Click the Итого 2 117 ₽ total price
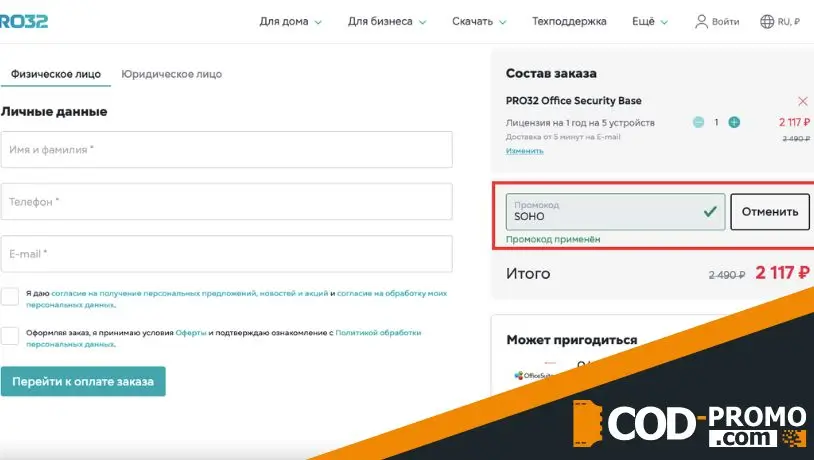The height and width of the screenshot is (460, 814). [782, 273]
